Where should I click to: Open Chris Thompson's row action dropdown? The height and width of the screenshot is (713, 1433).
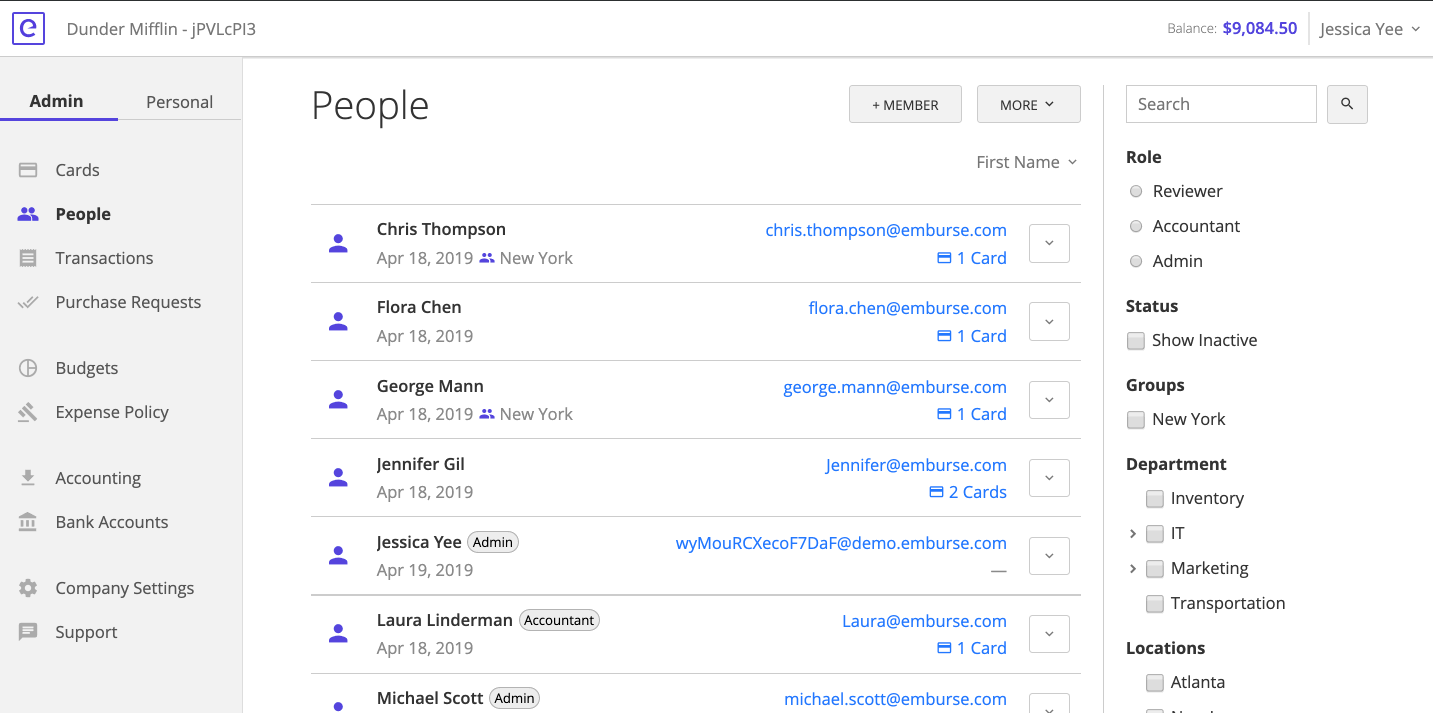(1049, 243)
